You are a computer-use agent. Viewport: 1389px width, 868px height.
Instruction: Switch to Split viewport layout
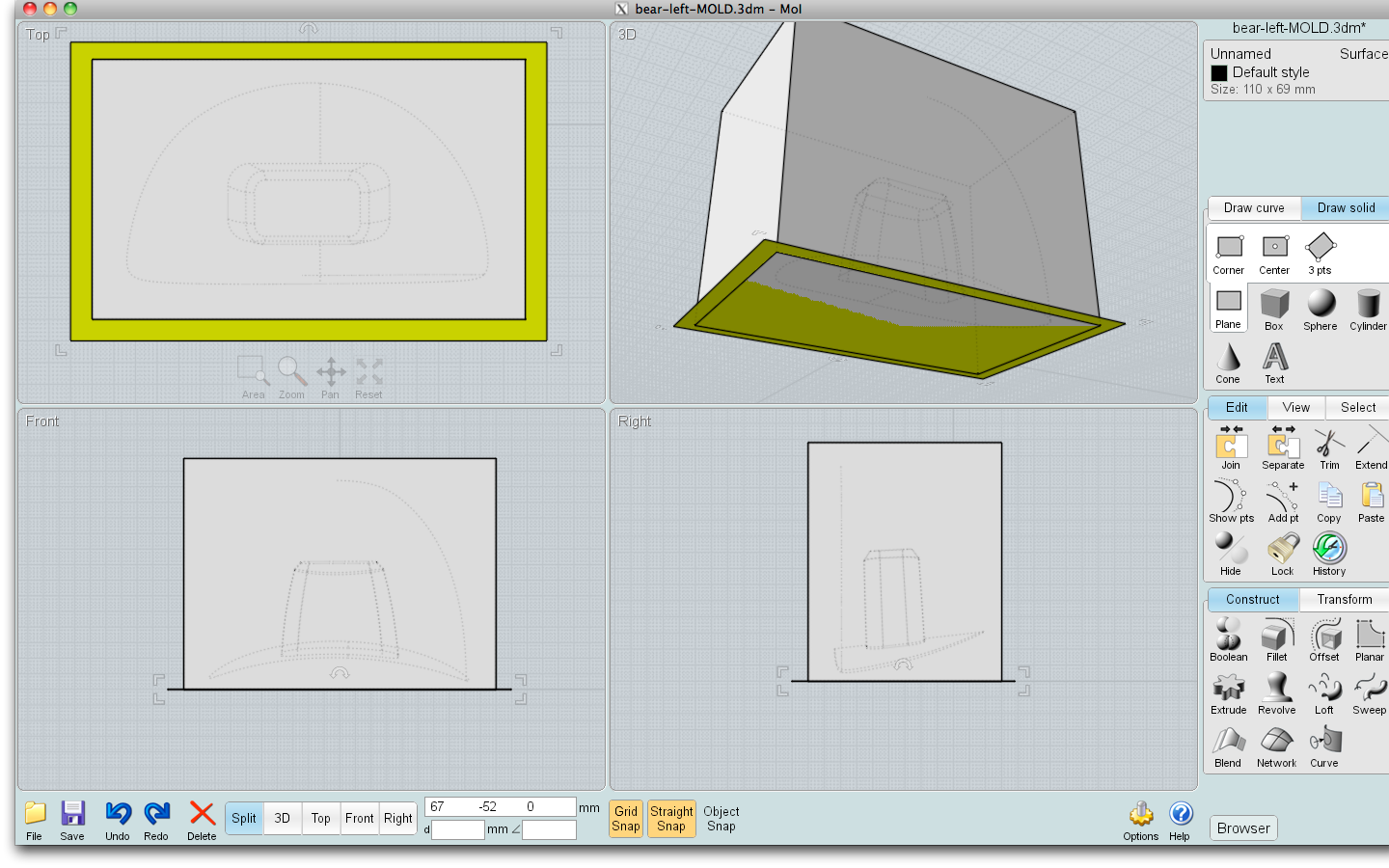(x=244, y=818)
